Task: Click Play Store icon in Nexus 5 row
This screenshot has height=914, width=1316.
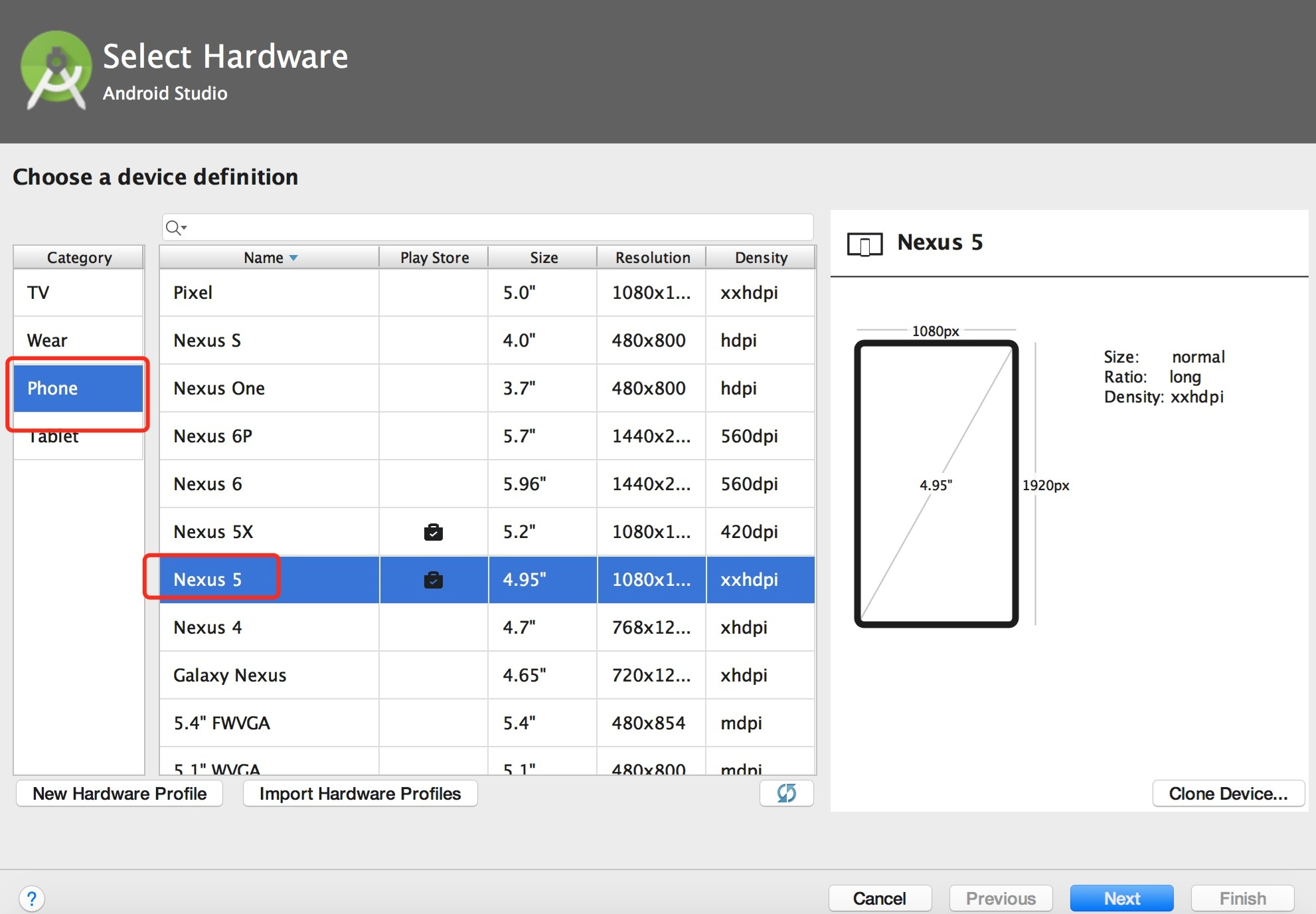Action: (x=433, y=580)
